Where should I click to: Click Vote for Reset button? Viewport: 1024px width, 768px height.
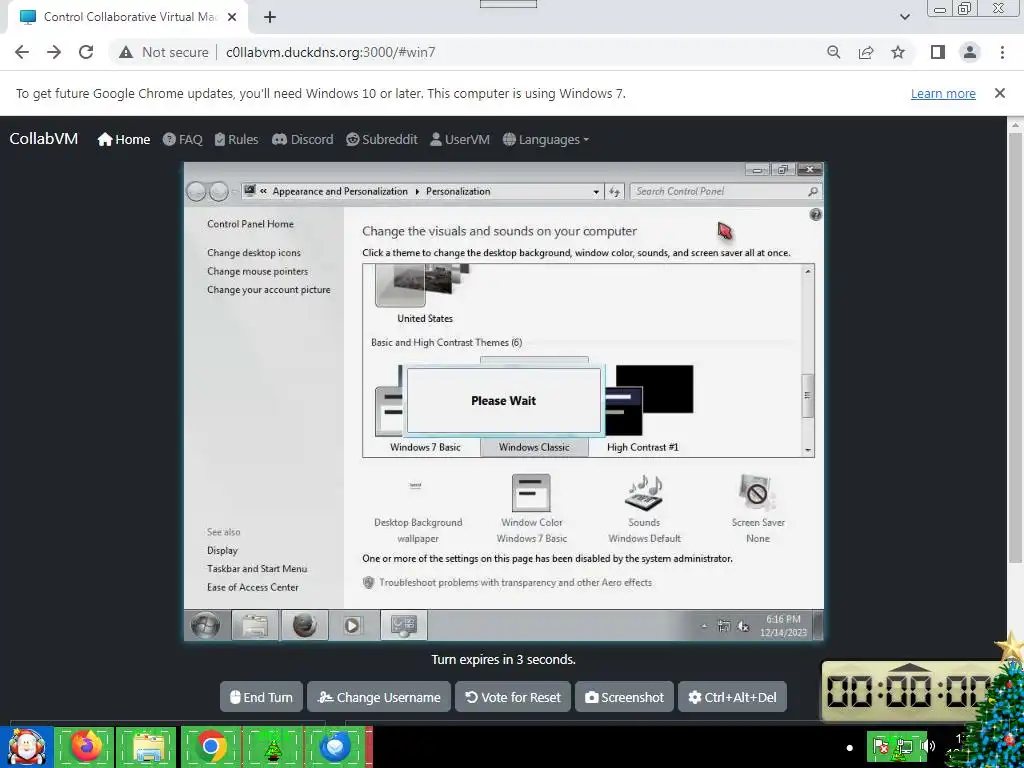click(x=513, y=697)
